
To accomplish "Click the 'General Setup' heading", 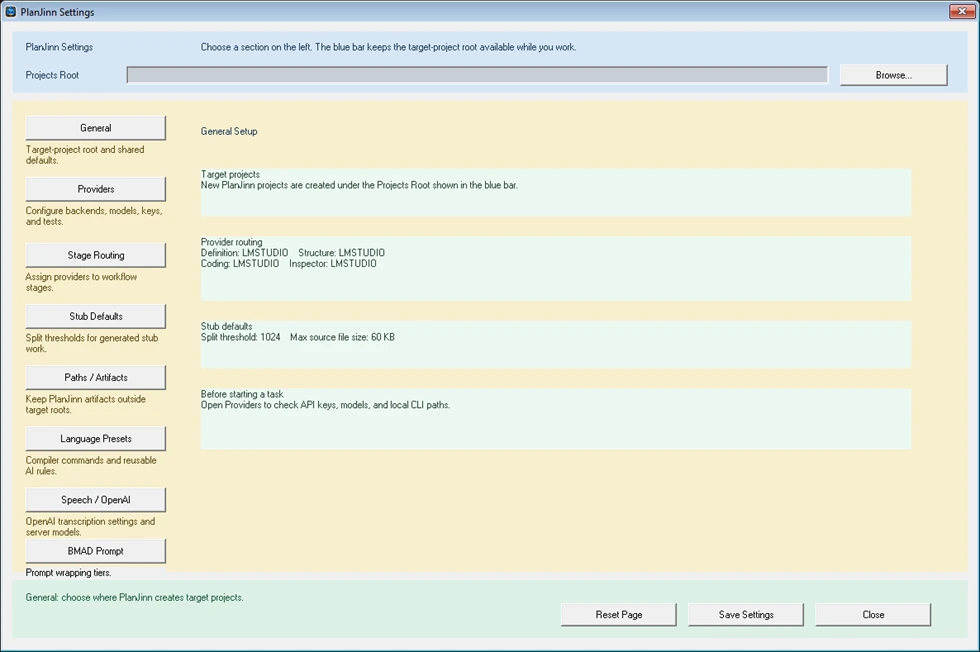I will [x=229, y=131].
